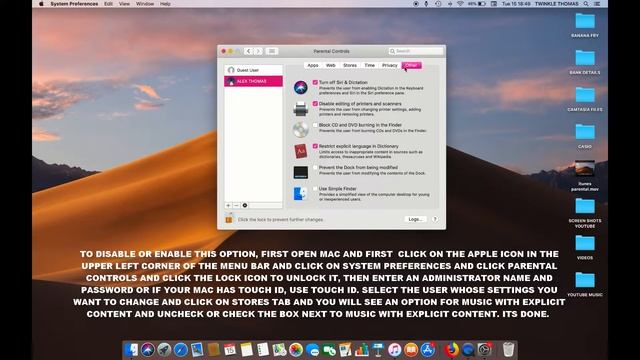Open the Window menu
The image size is (640, 360).
tap(145, 4)
